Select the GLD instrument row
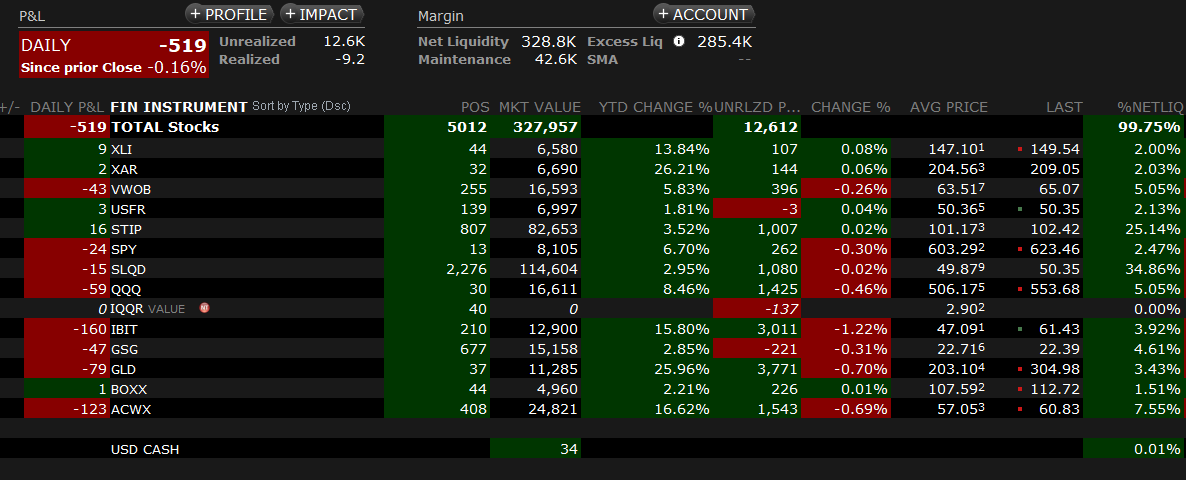Image resolution: width=1186 pixels, height=480 pixels. pyautogui.click(x=593, y=369)
